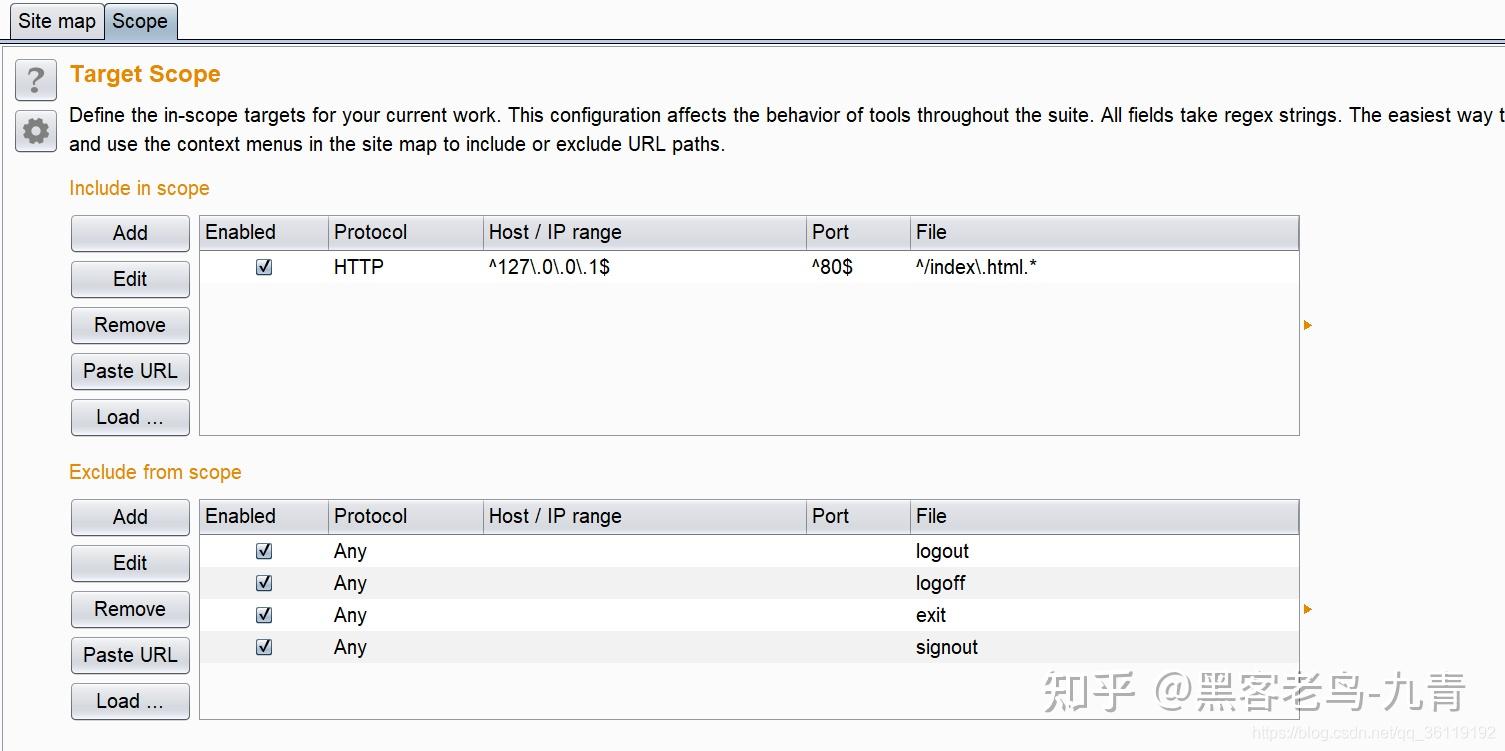Sort include table by Protocol column
Image resolution: width=1505 pixels, height=751 pixels.
406,233
